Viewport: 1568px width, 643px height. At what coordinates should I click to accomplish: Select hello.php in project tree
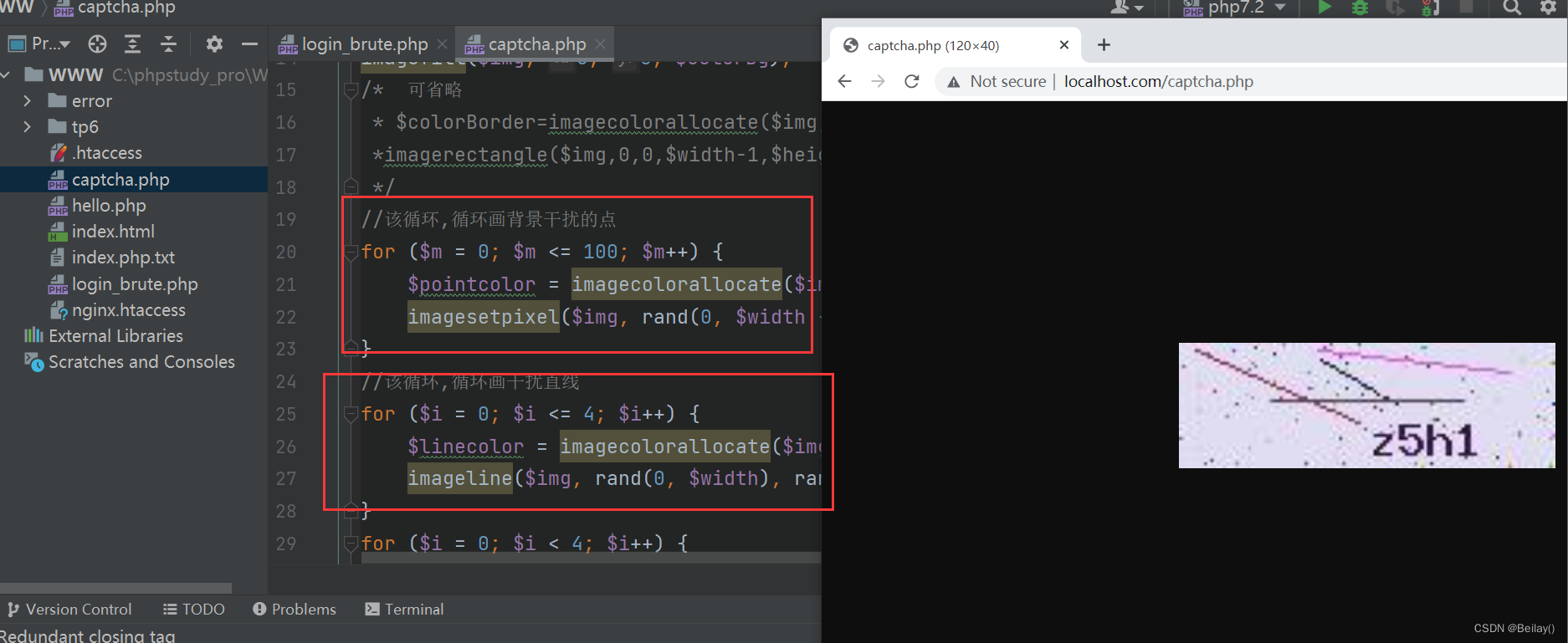[97, 206]
